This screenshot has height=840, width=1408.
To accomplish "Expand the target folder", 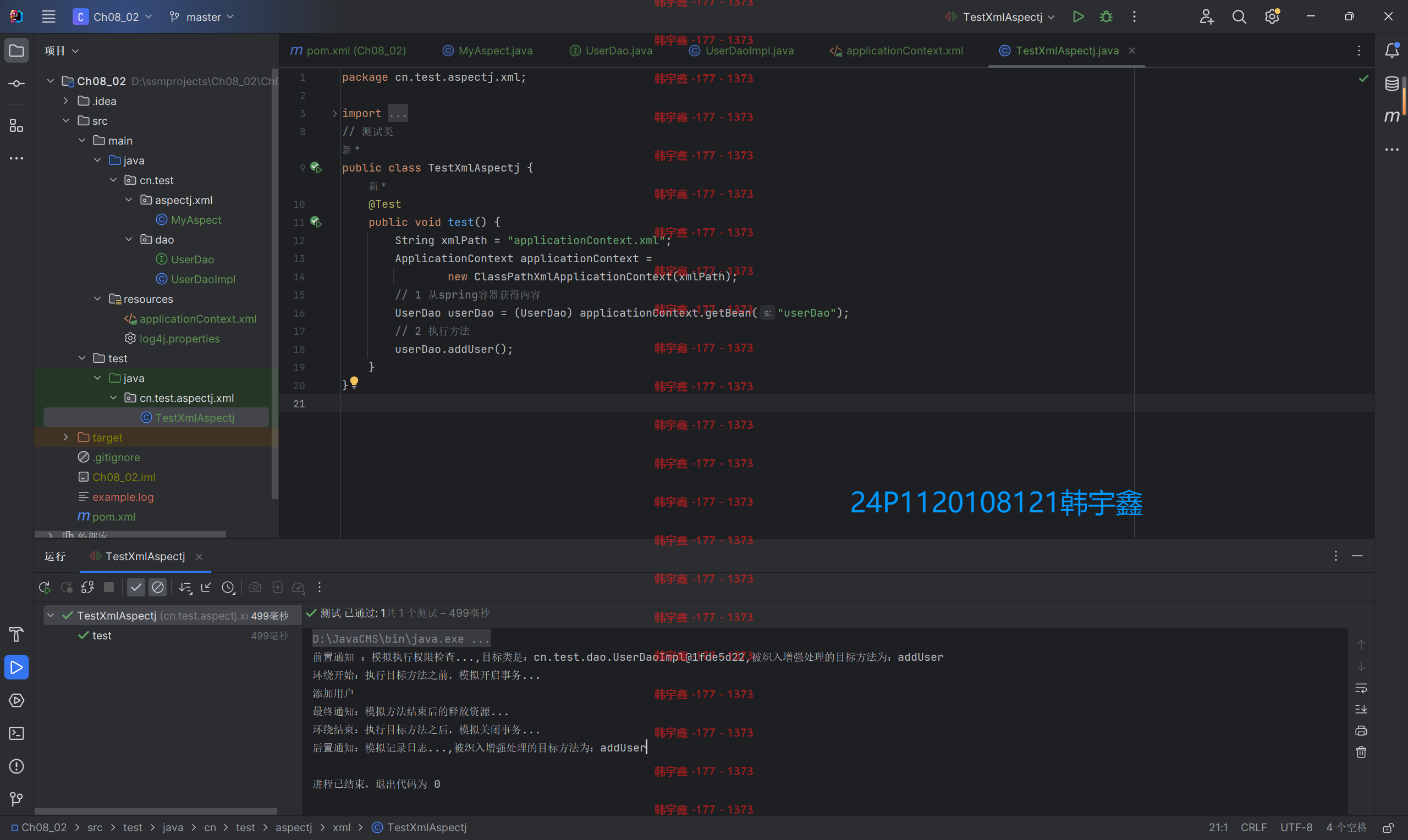I will pos(66,437).
